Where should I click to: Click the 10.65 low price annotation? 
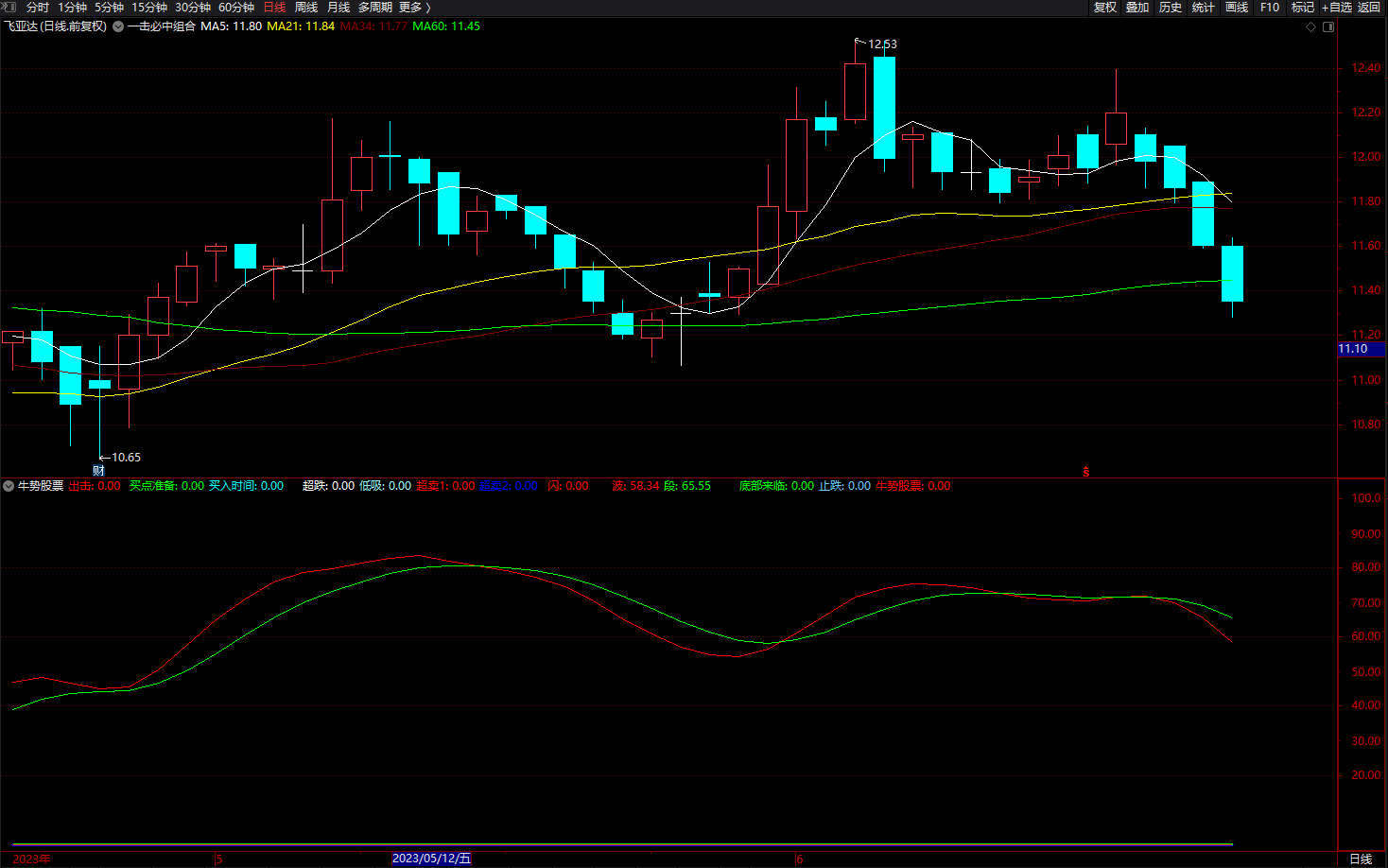(126, 458)
